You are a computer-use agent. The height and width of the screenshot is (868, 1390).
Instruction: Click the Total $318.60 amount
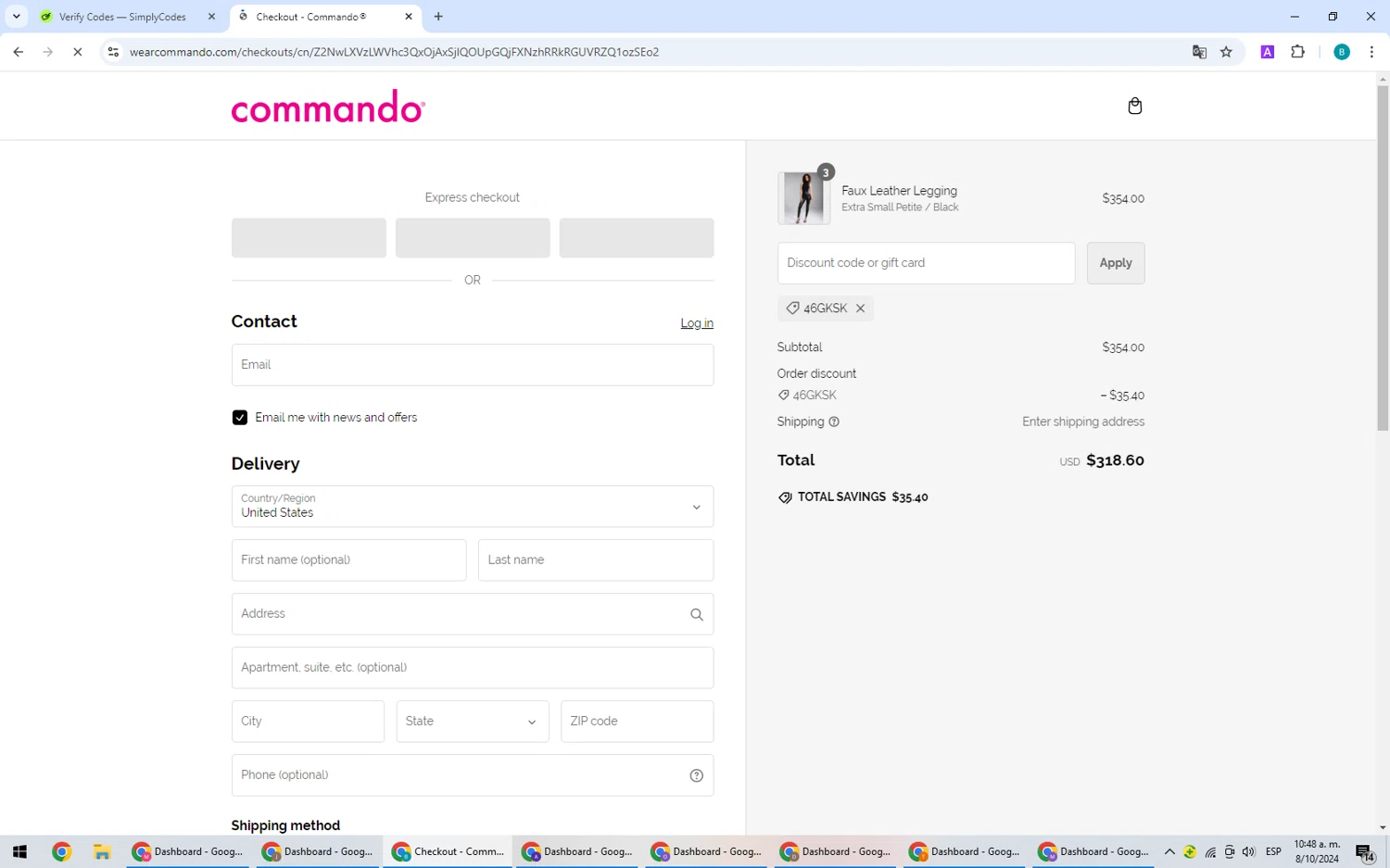click(x=1115, y=460)
